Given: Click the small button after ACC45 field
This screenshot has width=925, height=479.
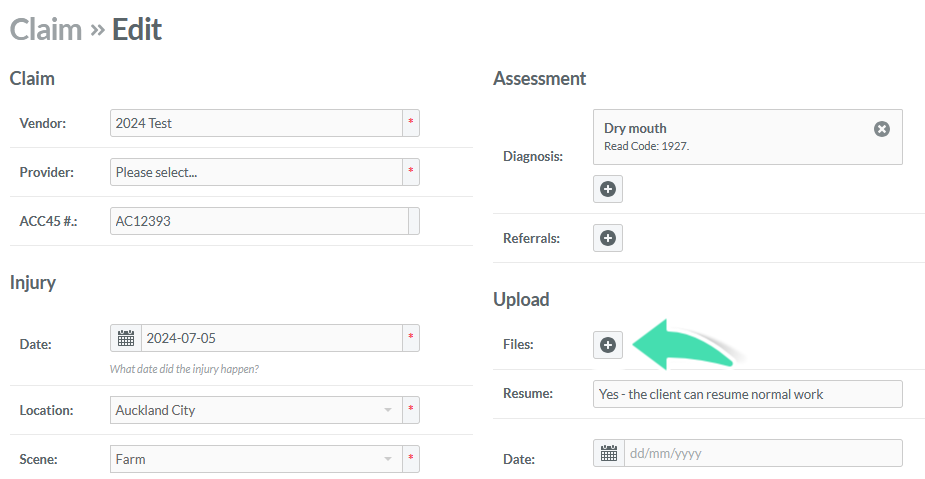Looking at the screenshot, I should pos(414,221).
